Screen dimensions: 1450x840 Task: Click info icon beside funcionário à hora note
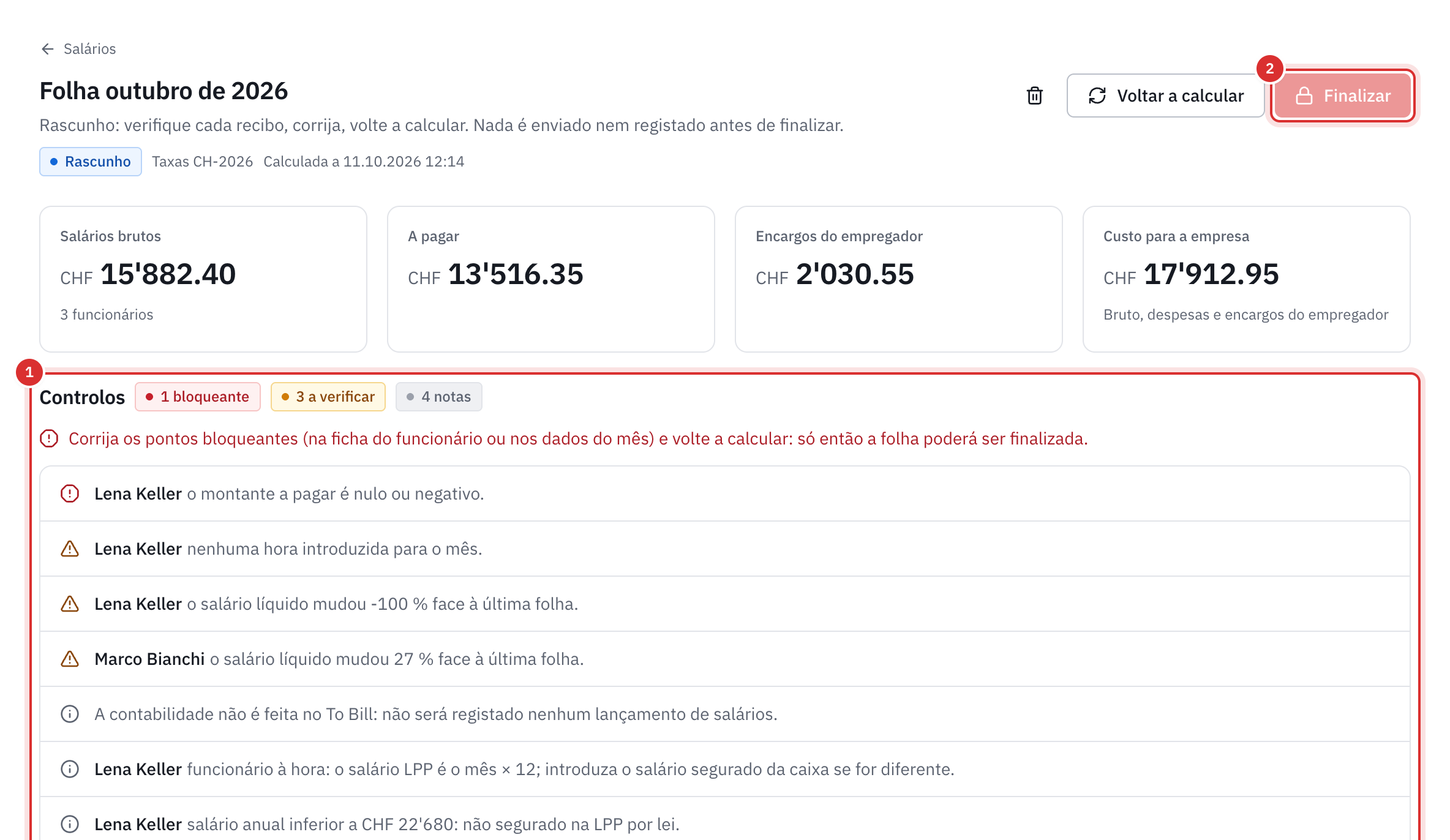(x=70, y=769)
